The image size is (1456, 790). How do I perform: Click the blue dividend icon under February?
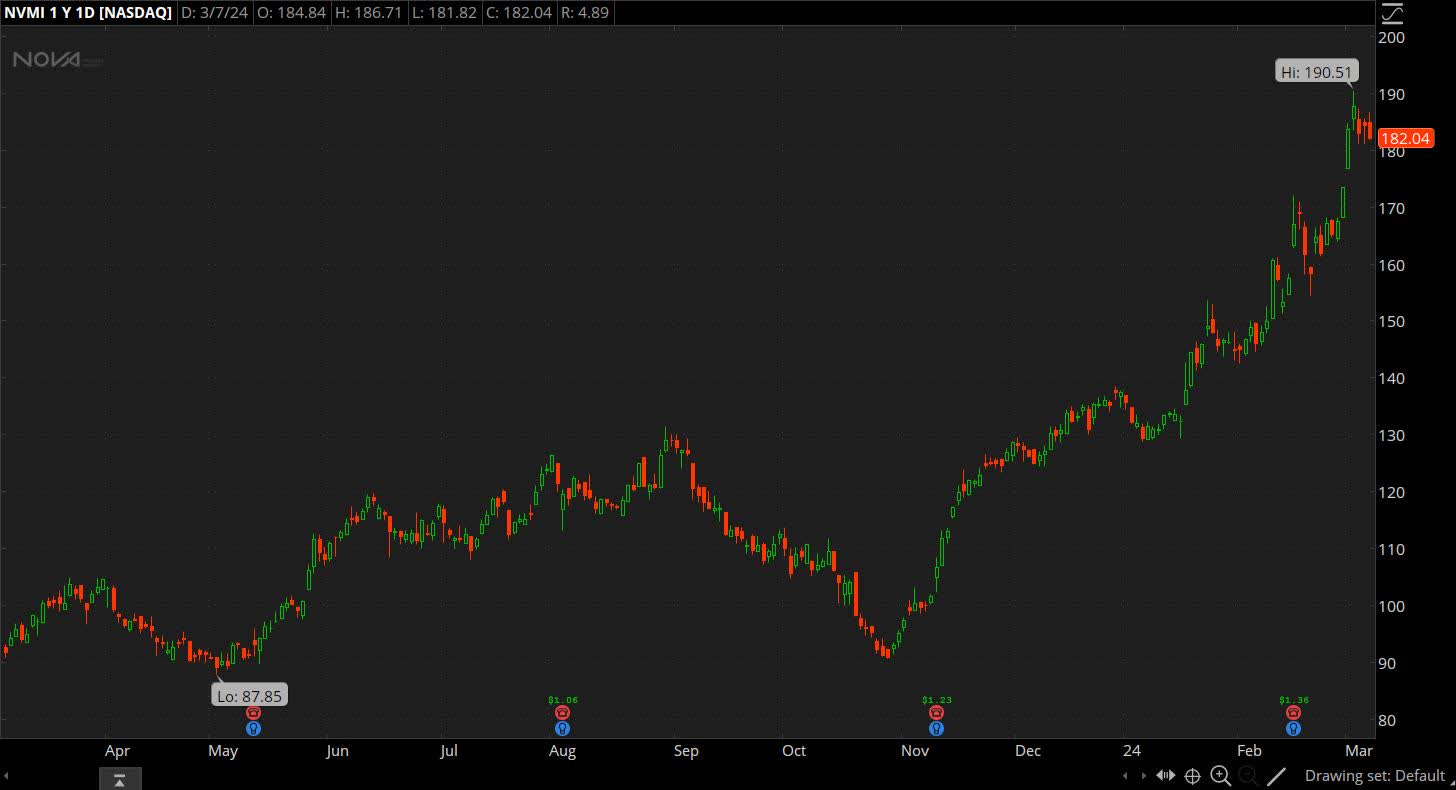point(1293,729)
